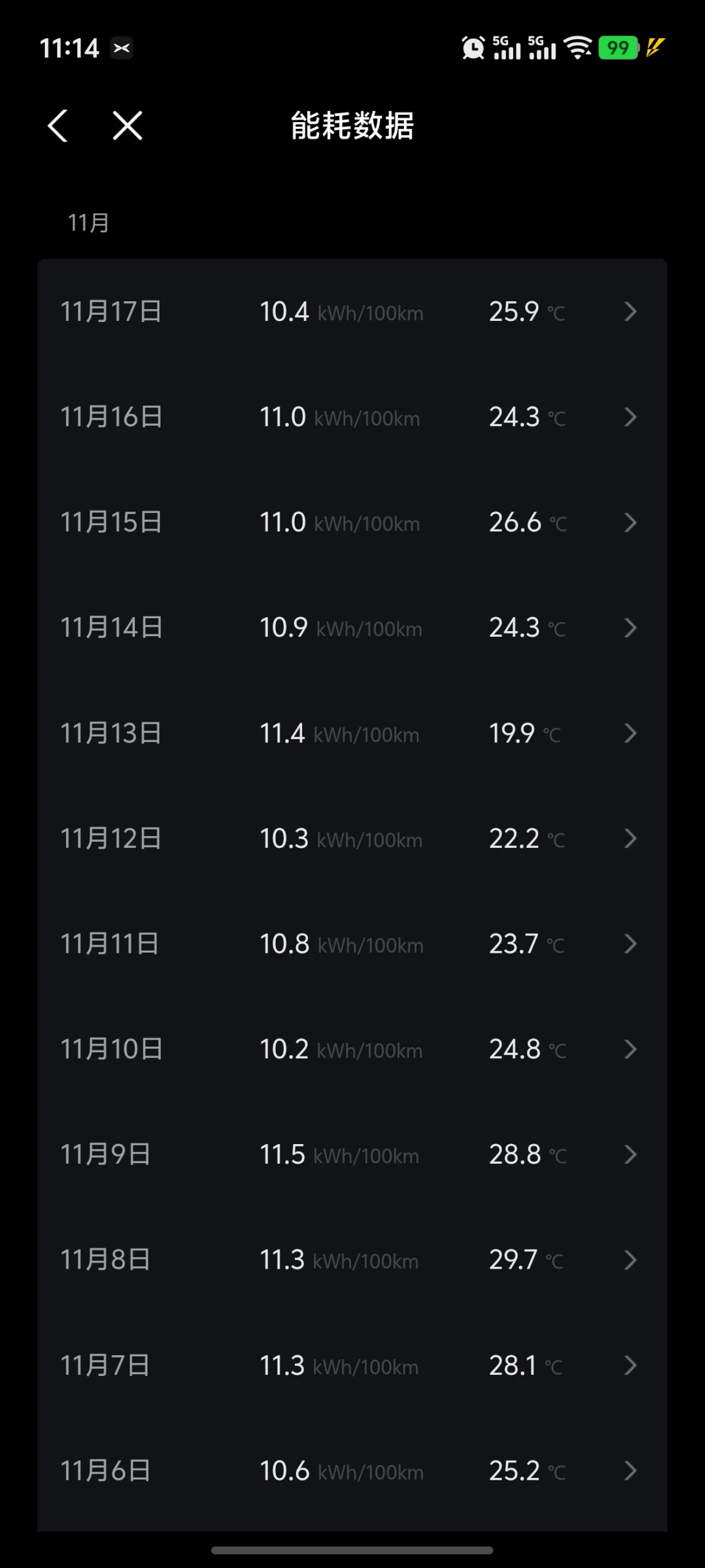Tap the first 5G signal icon
705x1568 pixels.
click(506, 47)
